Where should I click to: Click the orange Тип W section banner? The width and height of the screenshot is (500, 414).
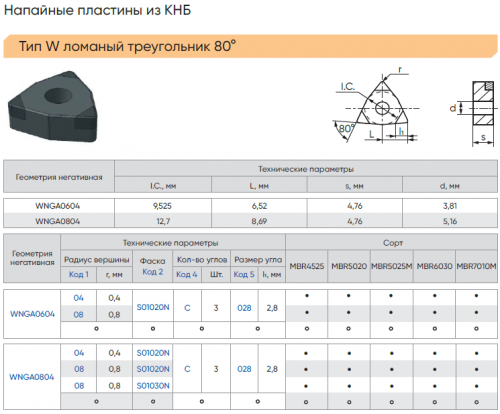(x=251, y=46)
